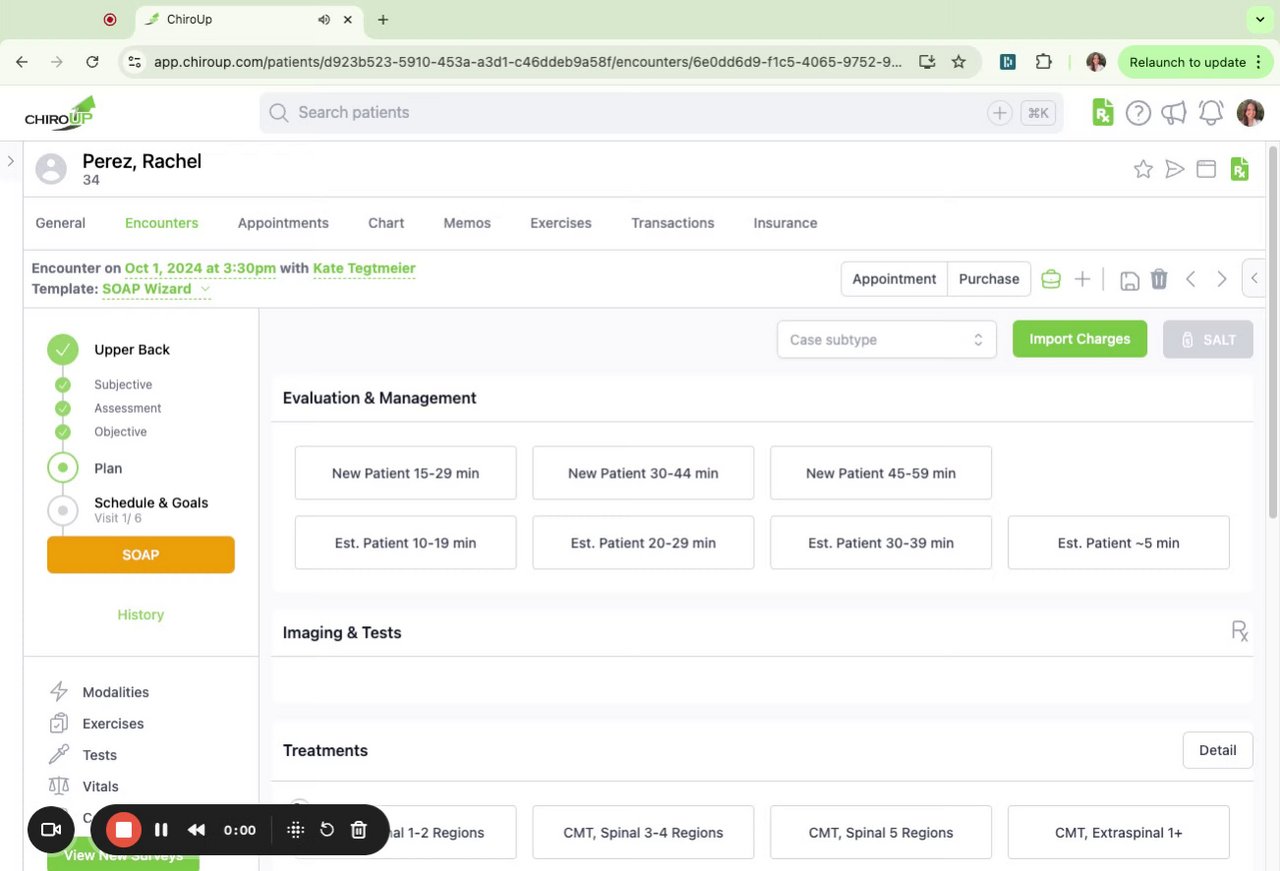Open the General tab
1280x871 pixels.
(60, 223)
